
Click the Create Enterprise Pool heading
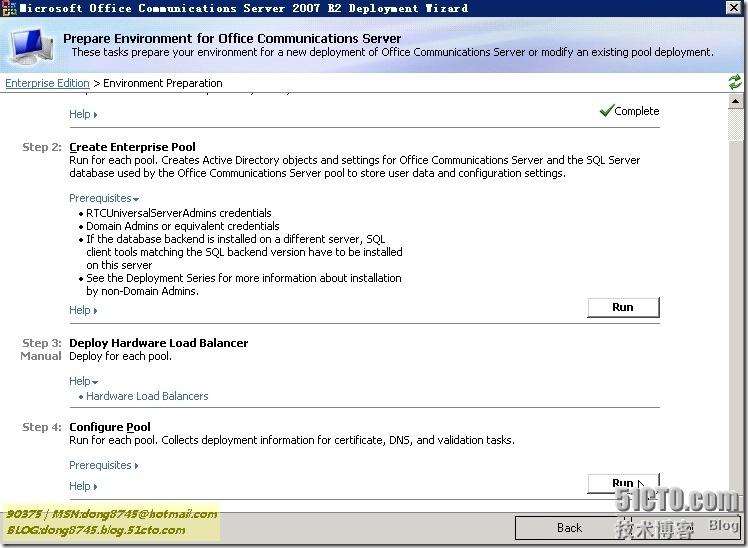(x=132, y=147)
